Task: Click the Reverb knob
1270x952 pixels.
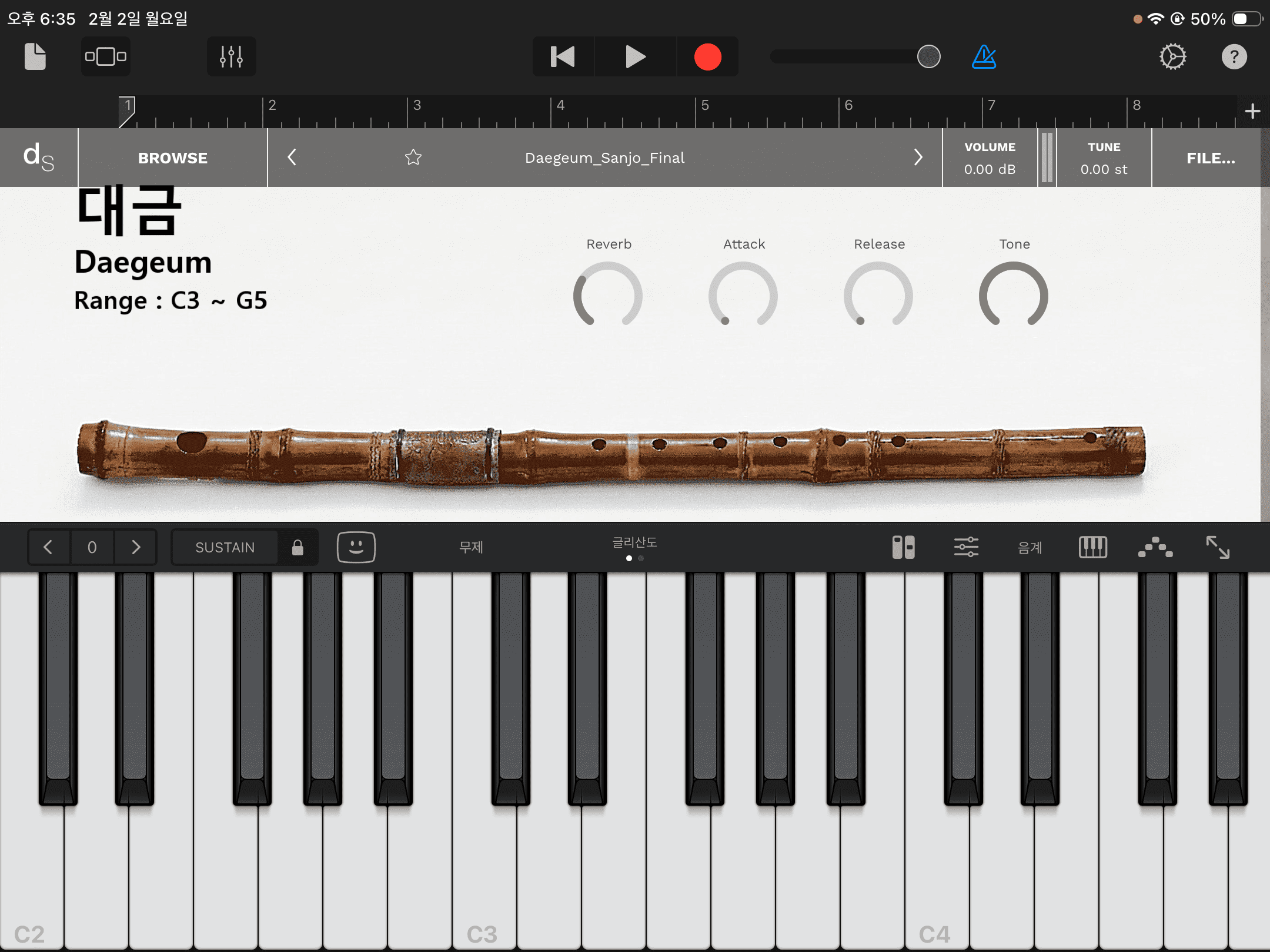Action: [x=608, y=294]
